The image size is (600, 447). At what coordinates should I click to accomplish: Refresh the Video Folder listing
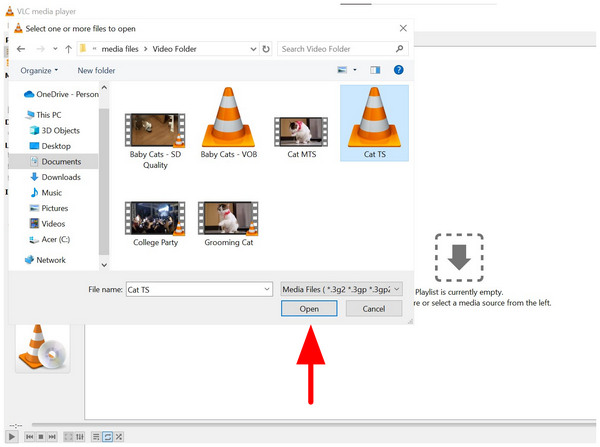tap(266, 49)
